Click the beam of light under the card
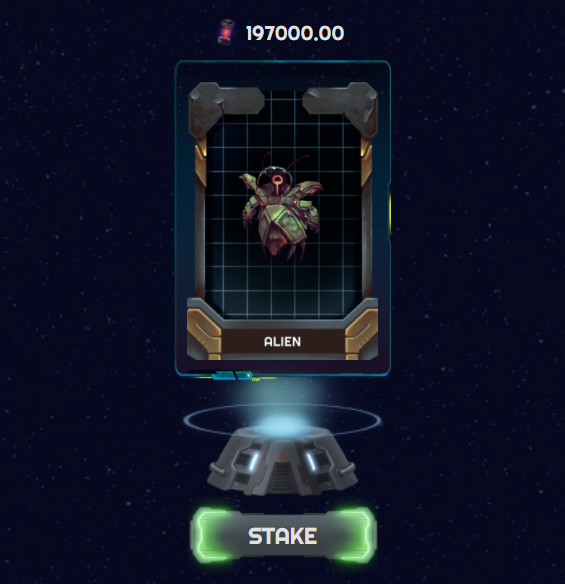The image size is (565, 584). coord(282,396)
